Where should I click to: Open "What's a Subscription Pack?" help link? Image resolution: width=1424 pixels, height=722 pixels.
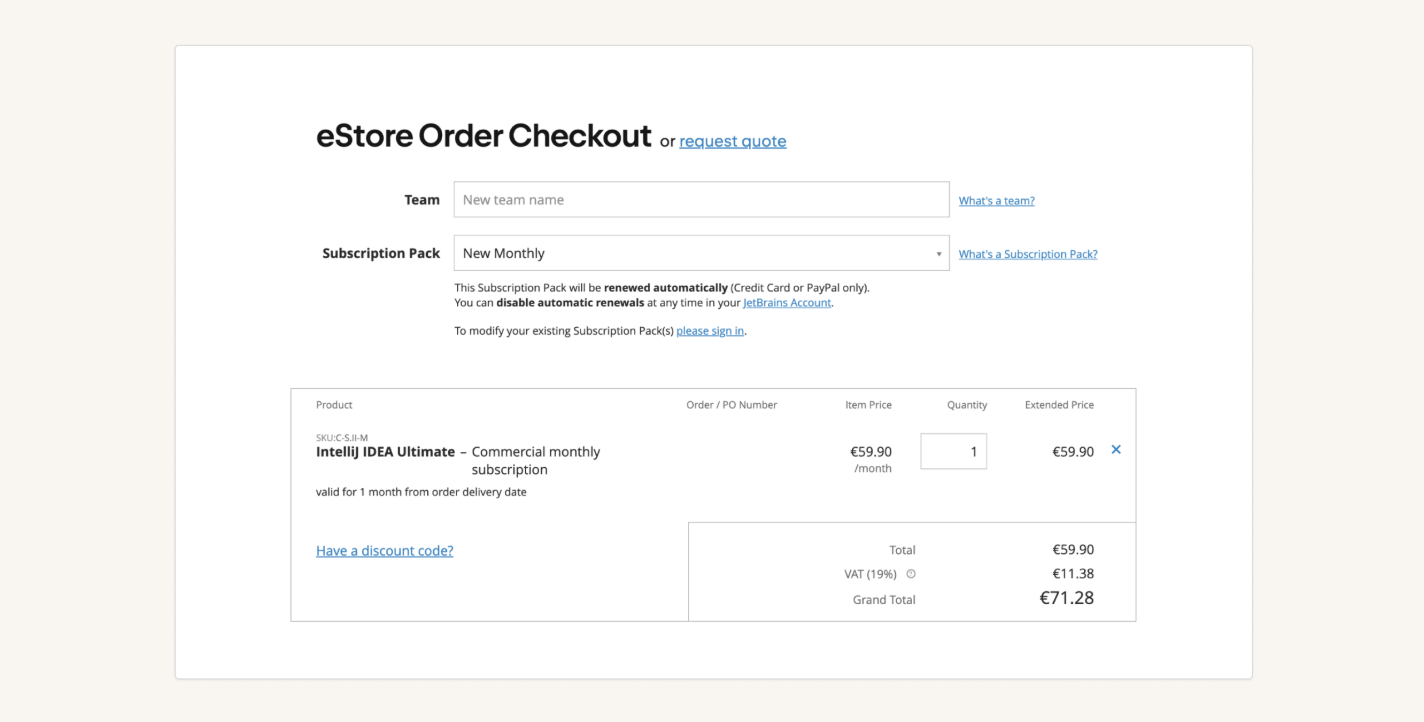click(x=1027, y=254)
